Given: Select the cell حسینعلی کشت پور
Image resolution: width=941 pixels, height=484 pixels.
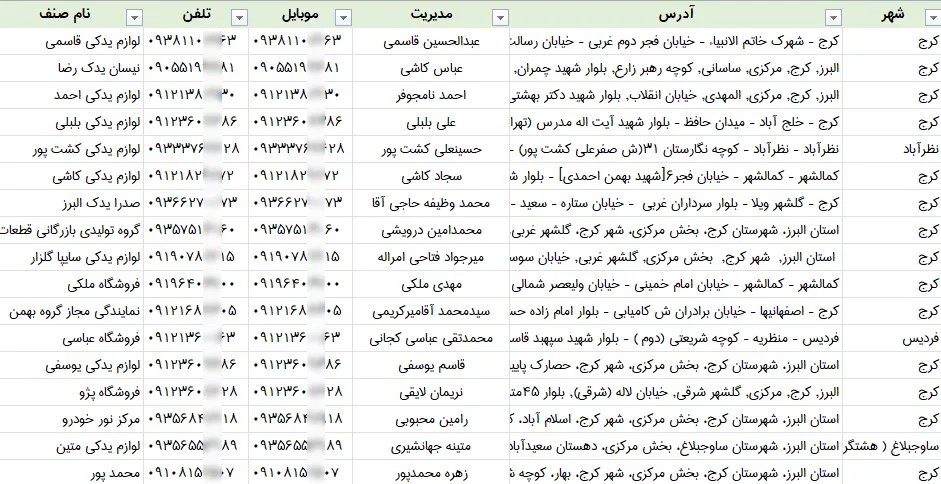Looking at the screenshot, I should tap(431, 150).
